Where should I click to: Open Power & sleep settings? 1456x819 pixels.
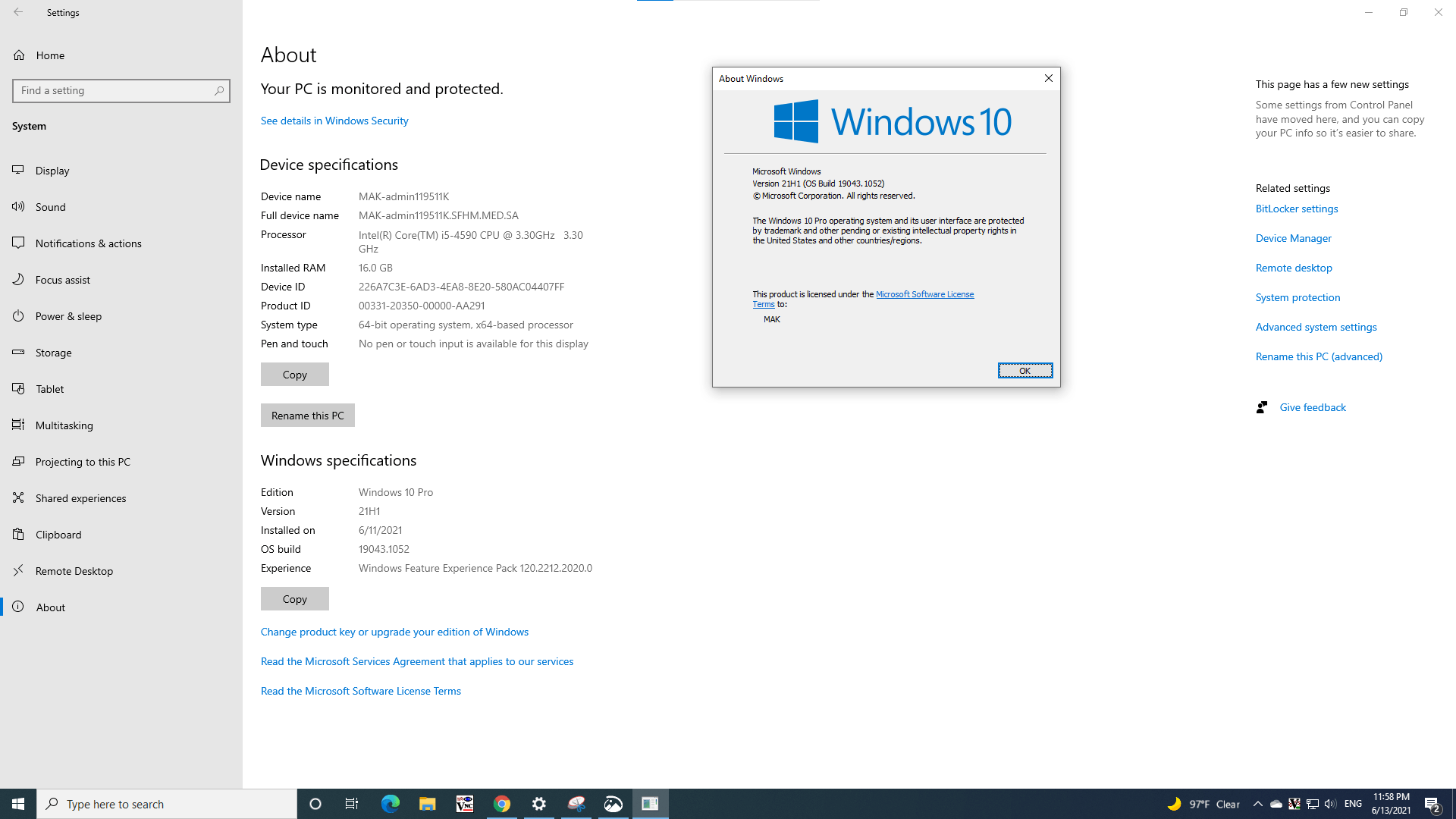121,316
